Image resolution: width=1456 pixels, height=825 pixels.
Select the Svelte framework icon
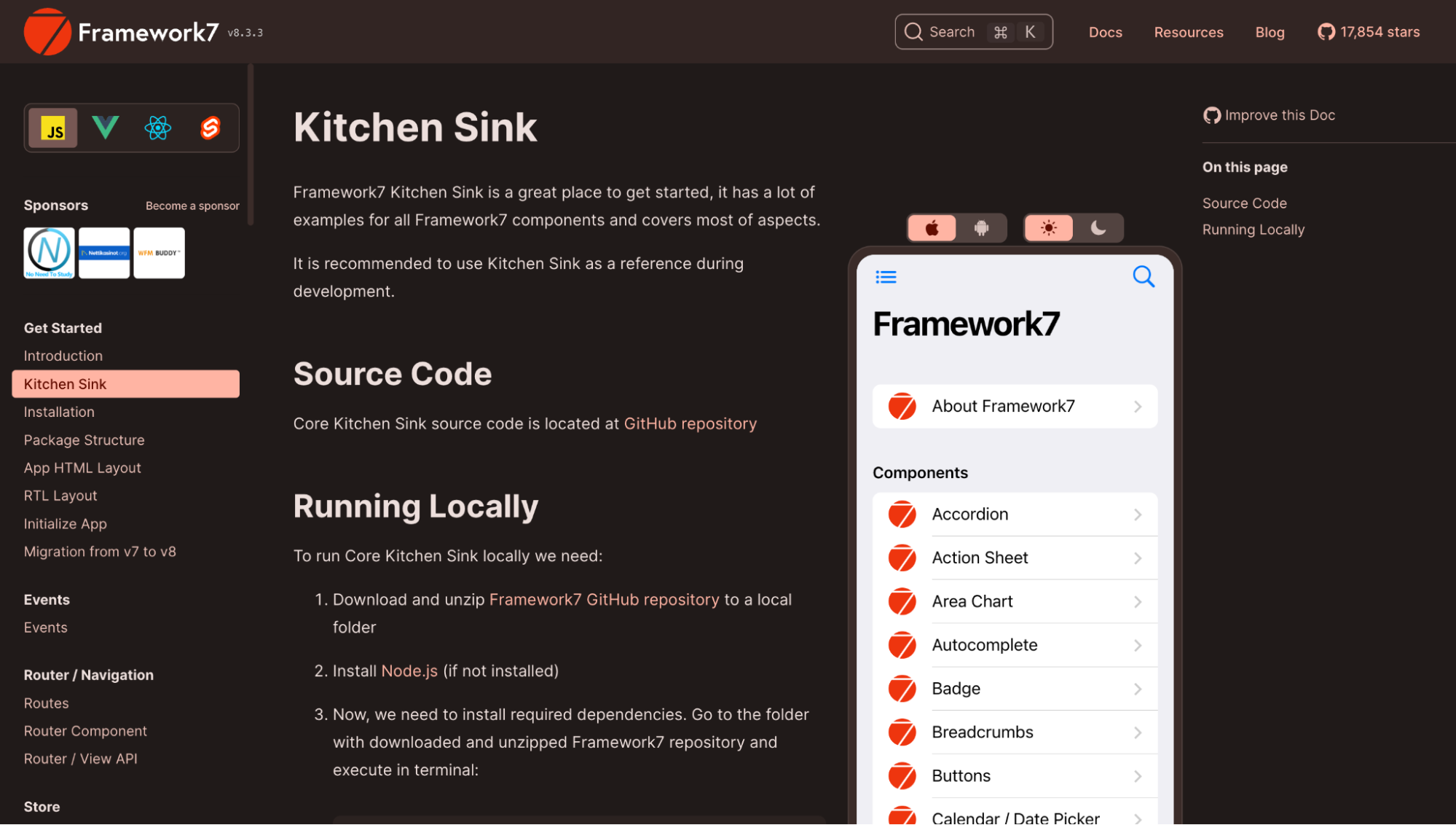click(x=210, y=128)
